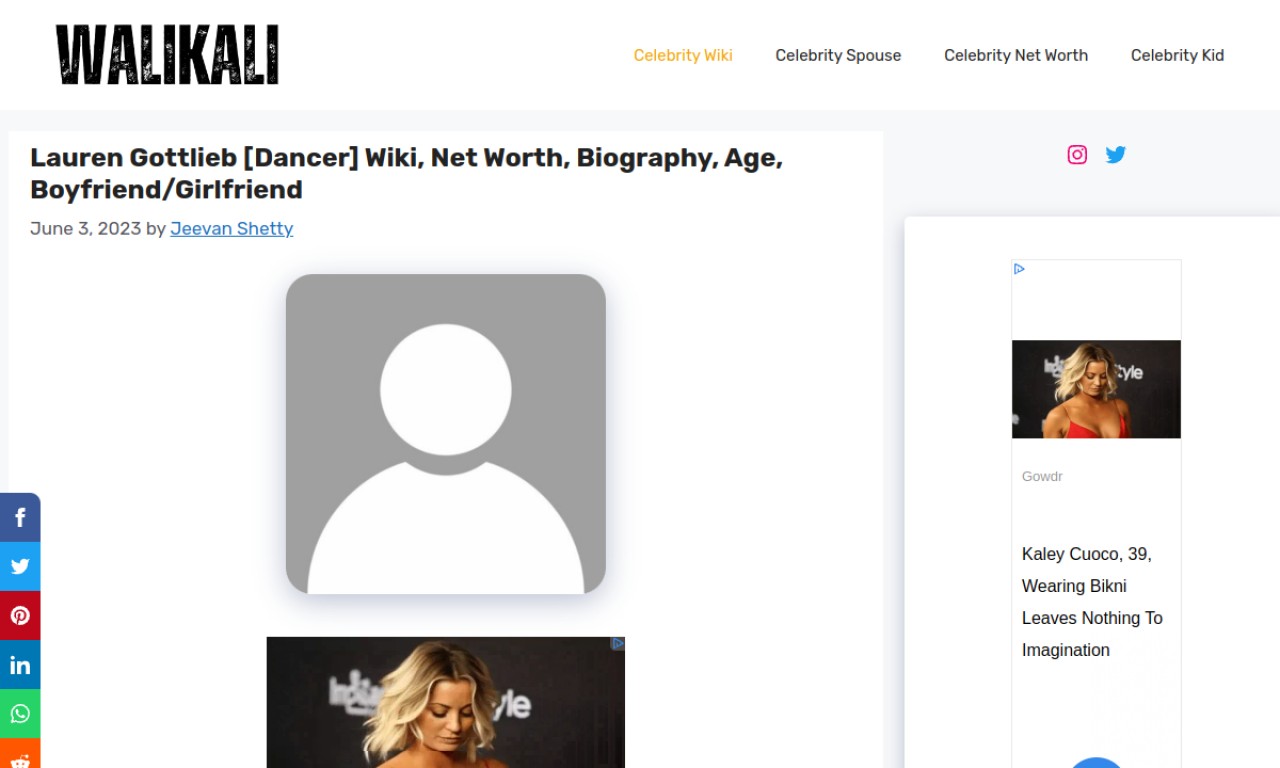Click the in-article ad image
This screenshot has width=1280, height=768.
446,702
